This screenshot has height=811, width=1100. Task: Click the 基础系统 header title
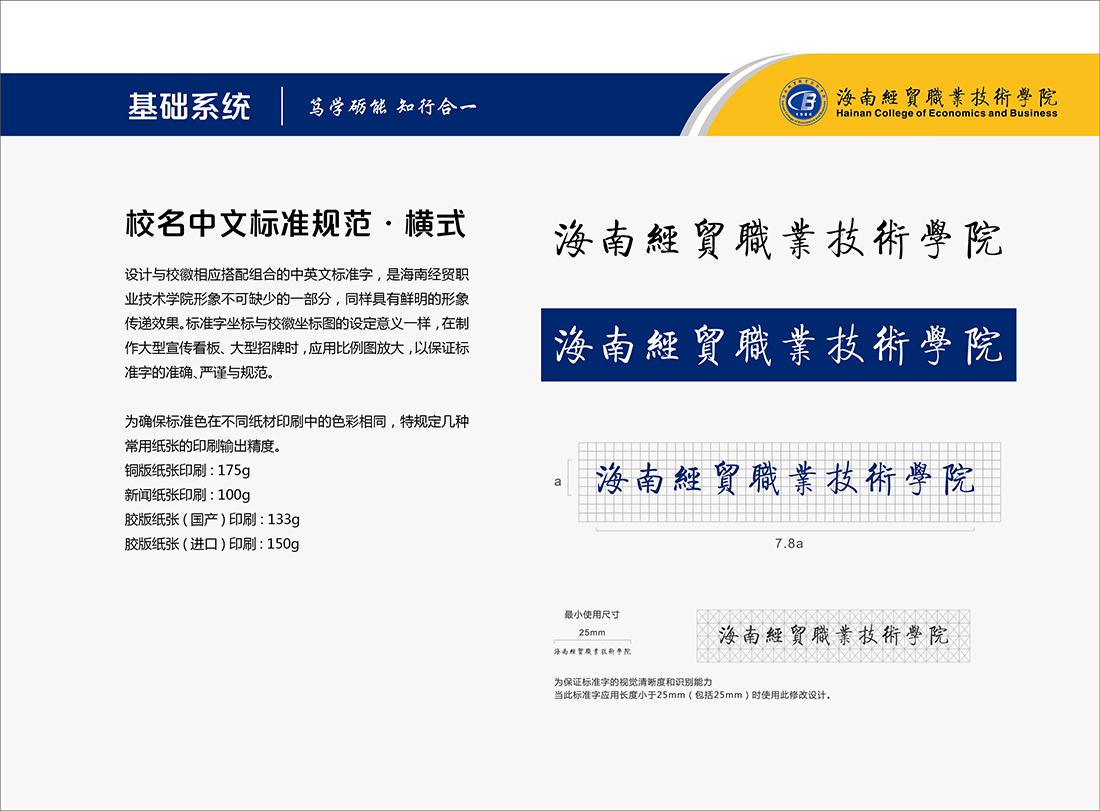pyautogui.click(x=189, y=106)
